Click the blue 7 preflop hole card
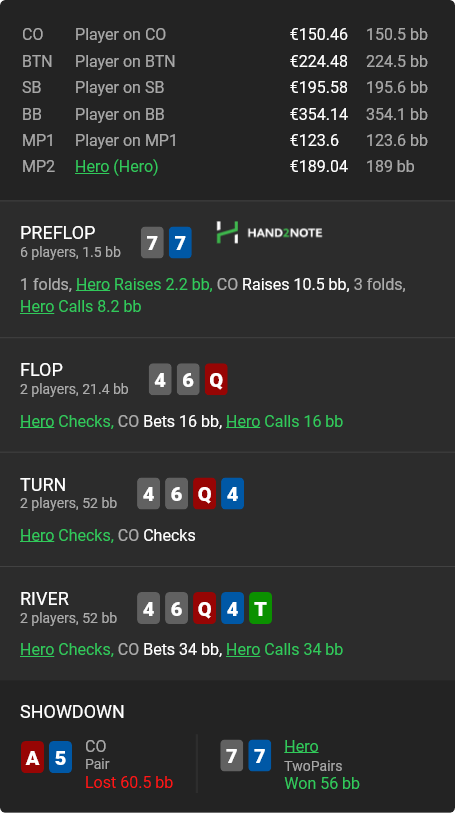This screenshot has width=455, height=813. pyautogui.click(x=180, y=243)
